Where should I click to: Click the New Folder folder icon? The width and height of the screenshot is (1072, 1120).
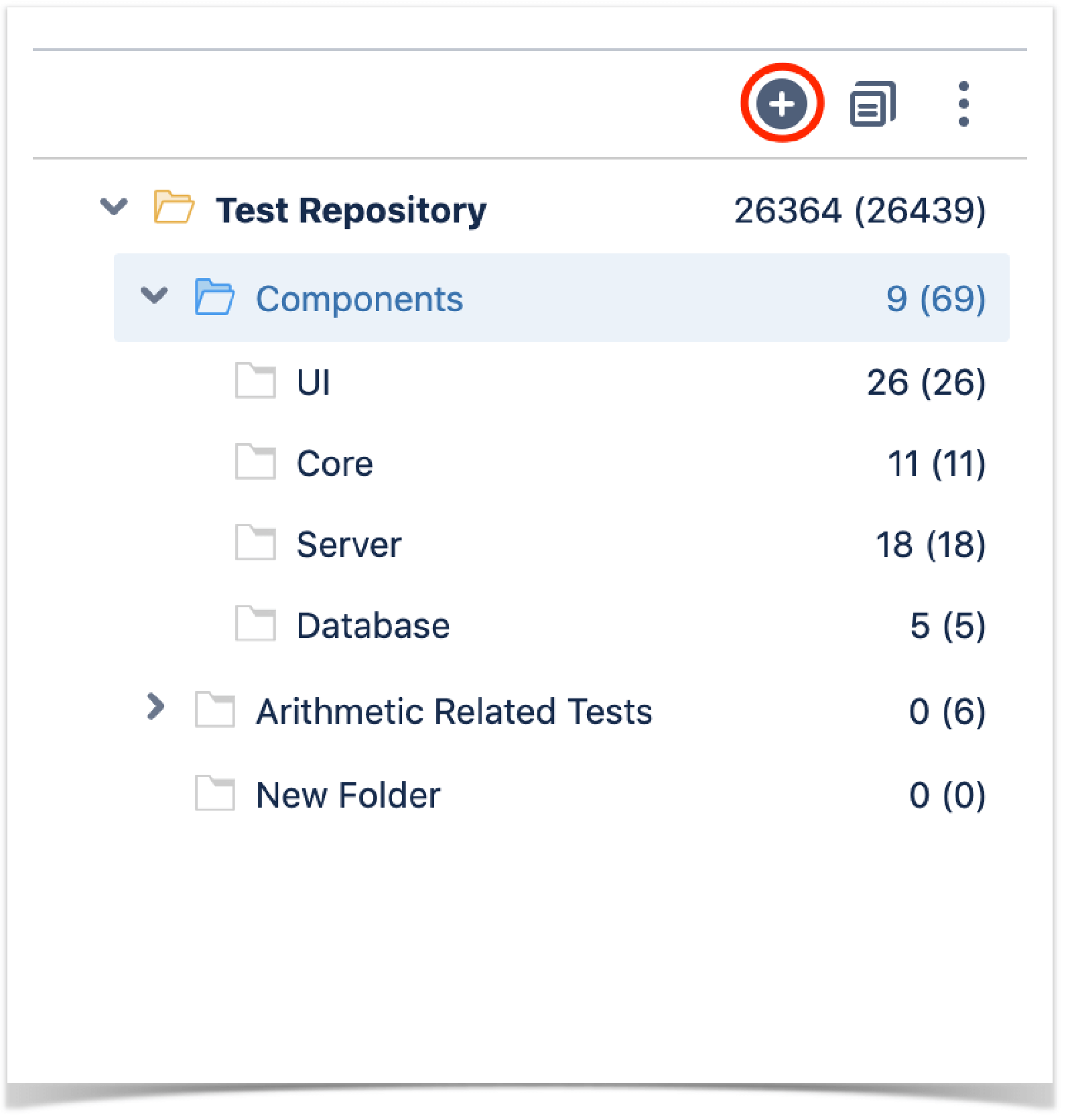(215, 795)
